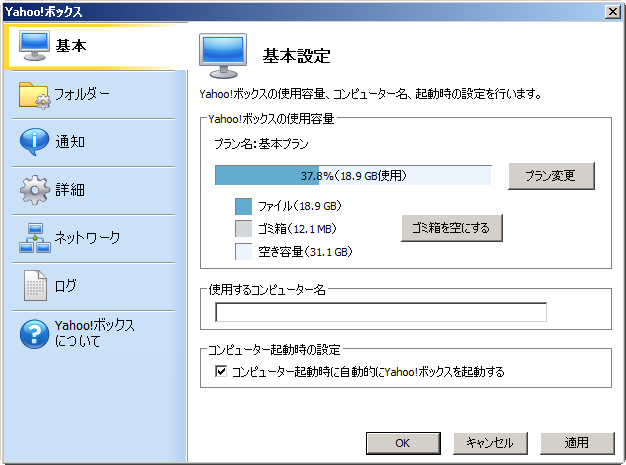Go to the 詳細 settings tab
This screenshot has width=626, height=465.
(x=95, y=190)
